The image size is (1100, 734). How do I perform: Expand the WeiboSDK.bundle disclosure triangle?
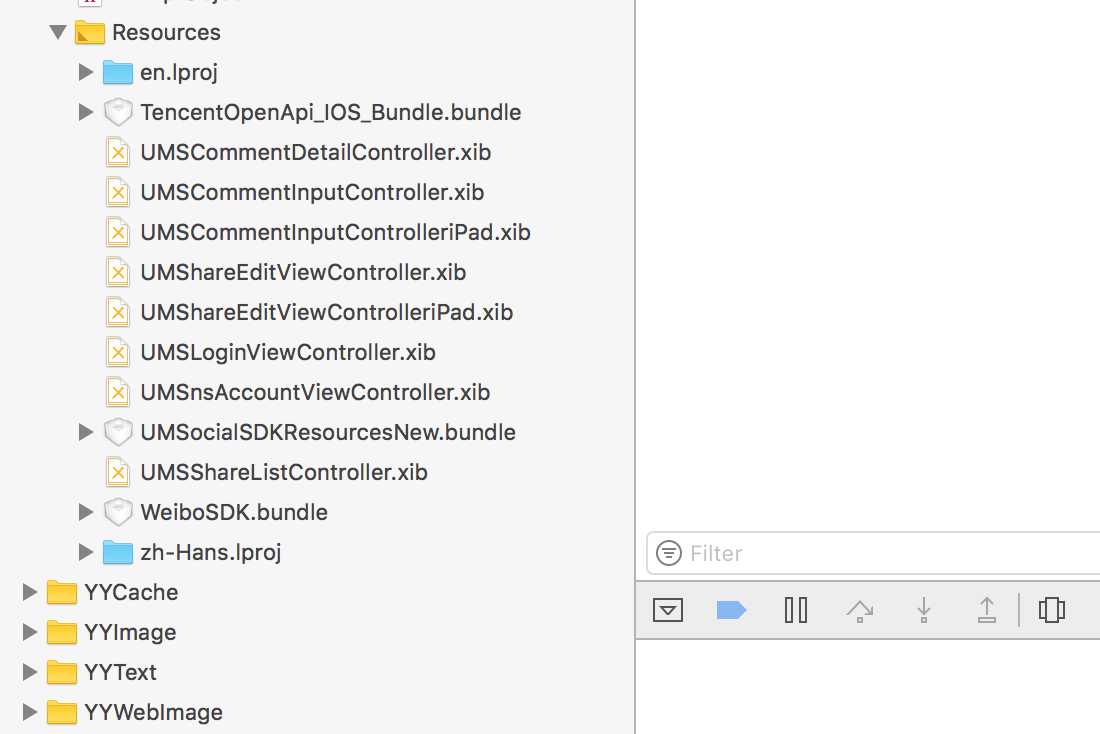pos(86,512)
